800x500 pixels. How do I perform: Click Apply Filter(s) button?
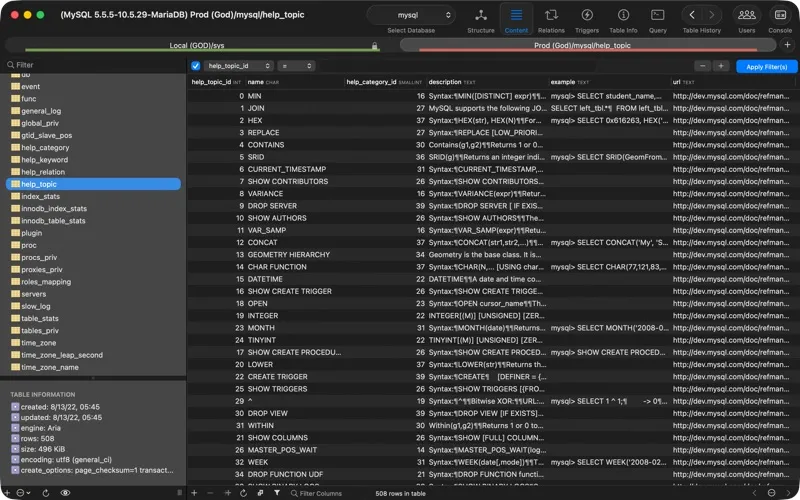click(766, 66)
